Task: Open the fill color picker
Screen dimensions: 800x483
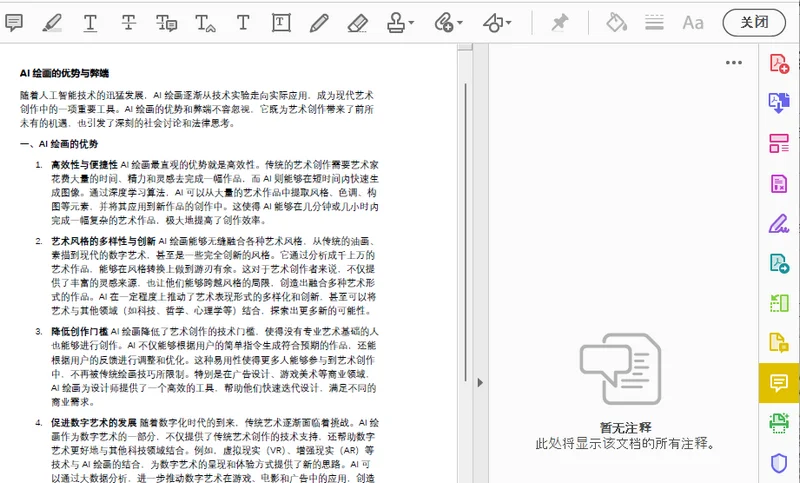Action: (616, 22)
